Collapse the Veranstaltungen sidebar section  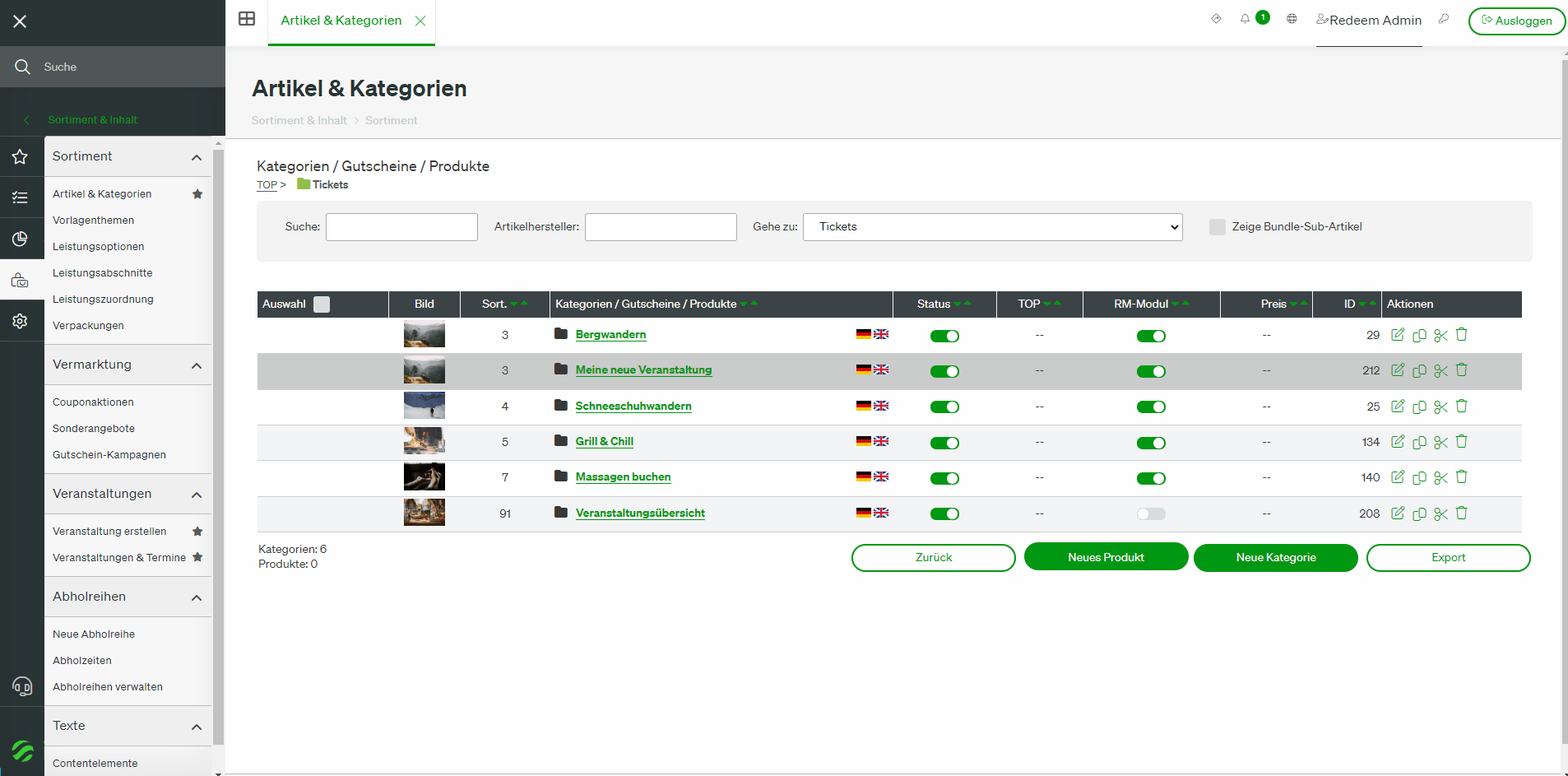tap(197, 495)
